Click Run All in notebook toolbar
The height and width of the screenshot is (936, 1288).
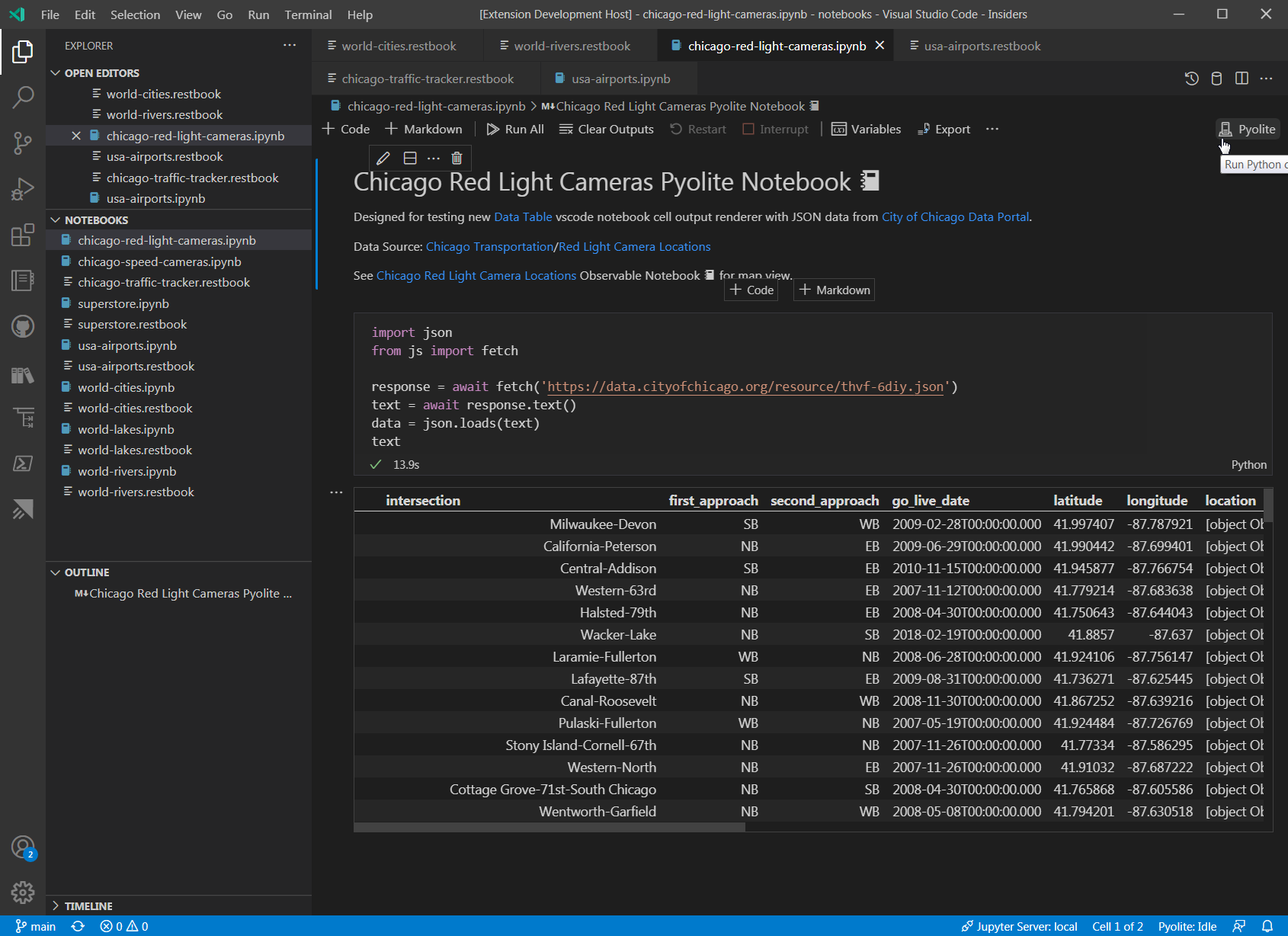(515, 129)
